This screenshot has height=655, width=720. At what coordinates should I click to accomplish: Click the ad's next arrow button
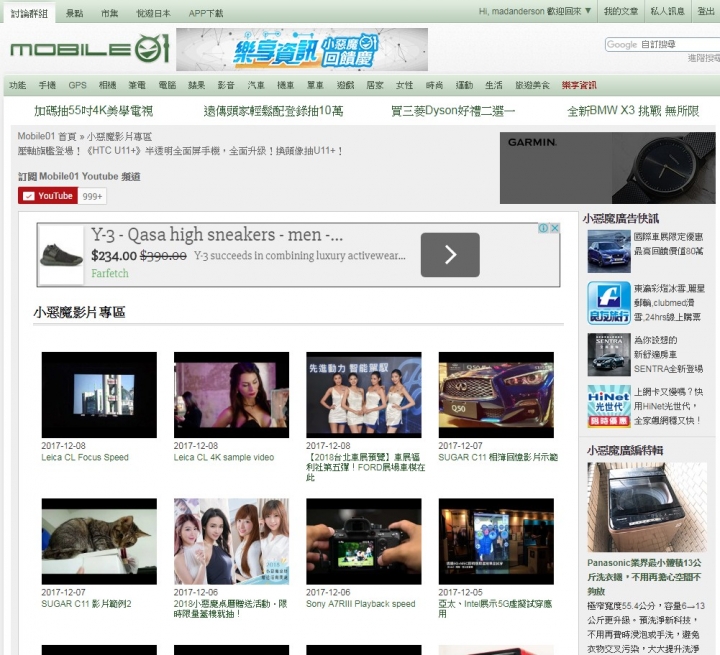450,255
